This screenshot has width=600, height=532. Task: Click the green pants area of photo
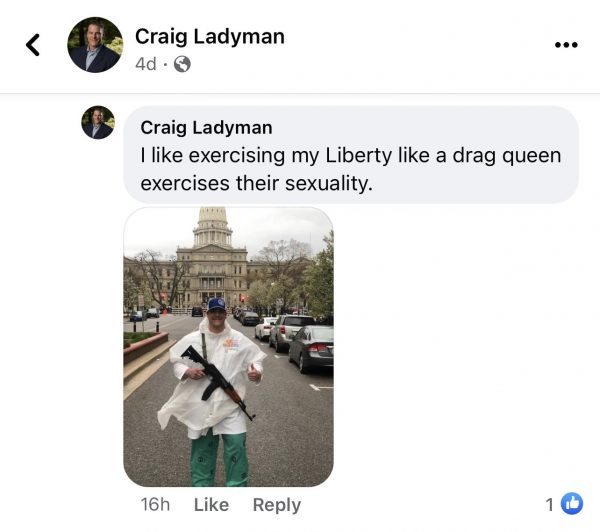coord(220,458)
